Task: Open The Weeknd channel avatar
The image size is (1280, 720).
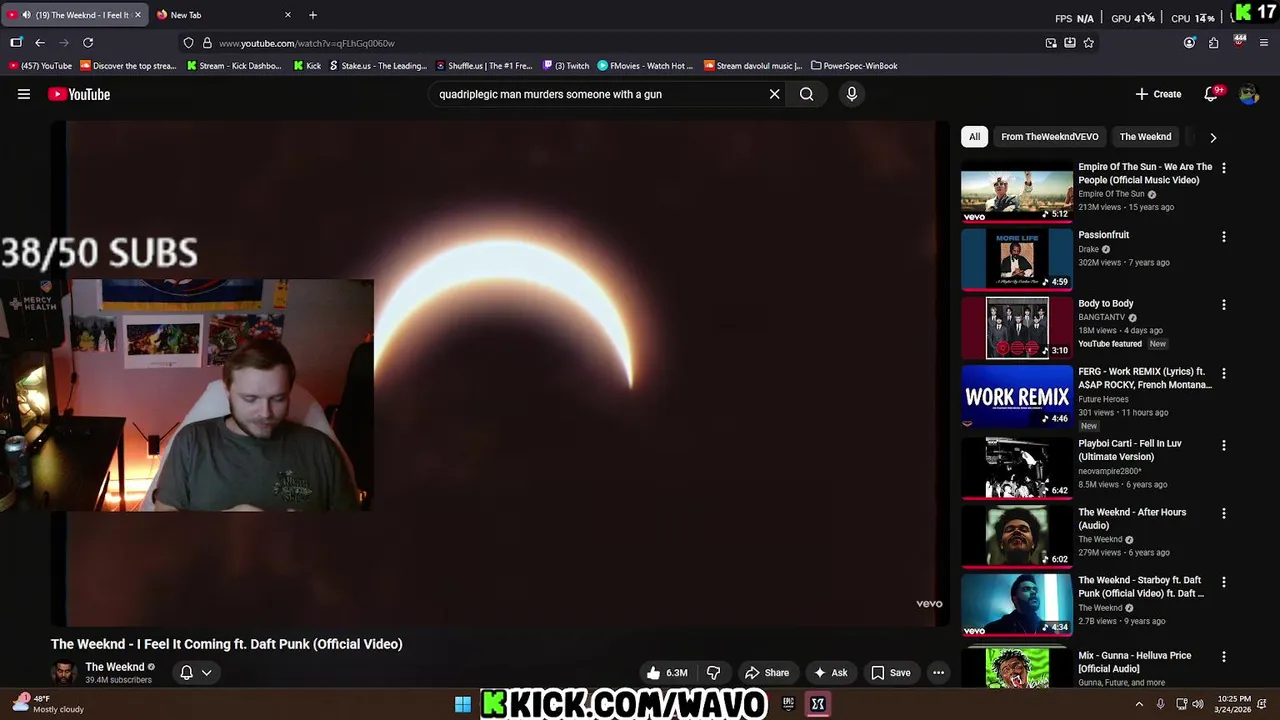Action: 64,673
